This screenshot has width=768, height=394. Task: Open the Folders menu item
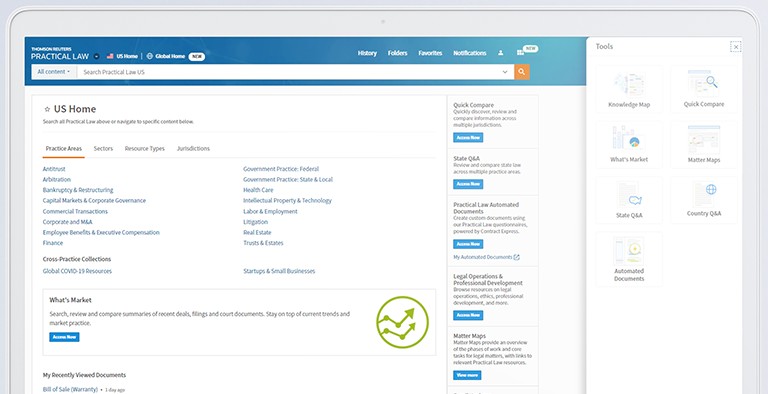(x=397, y=53)
